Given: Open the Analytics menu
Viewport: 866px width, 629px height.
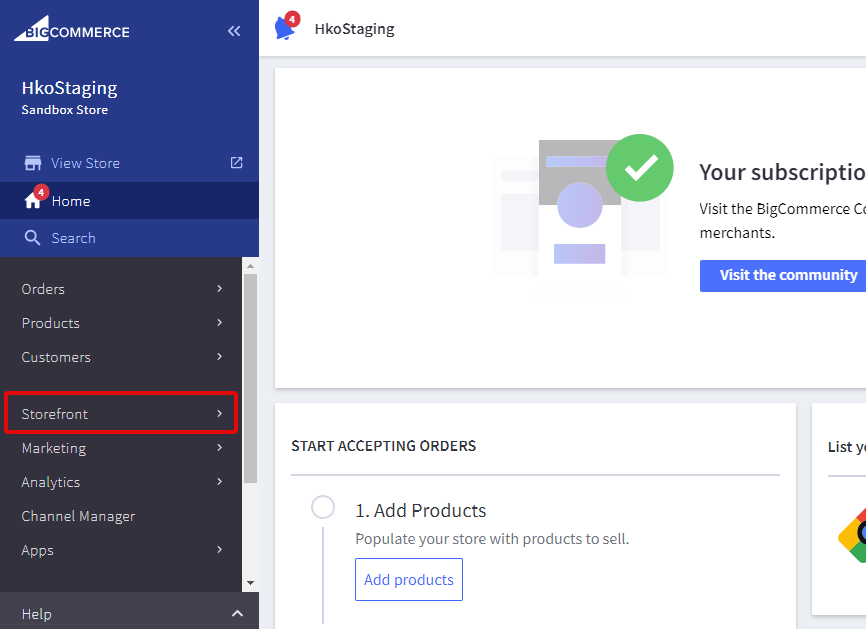Looking at the screenshot, I should [121, 482].
